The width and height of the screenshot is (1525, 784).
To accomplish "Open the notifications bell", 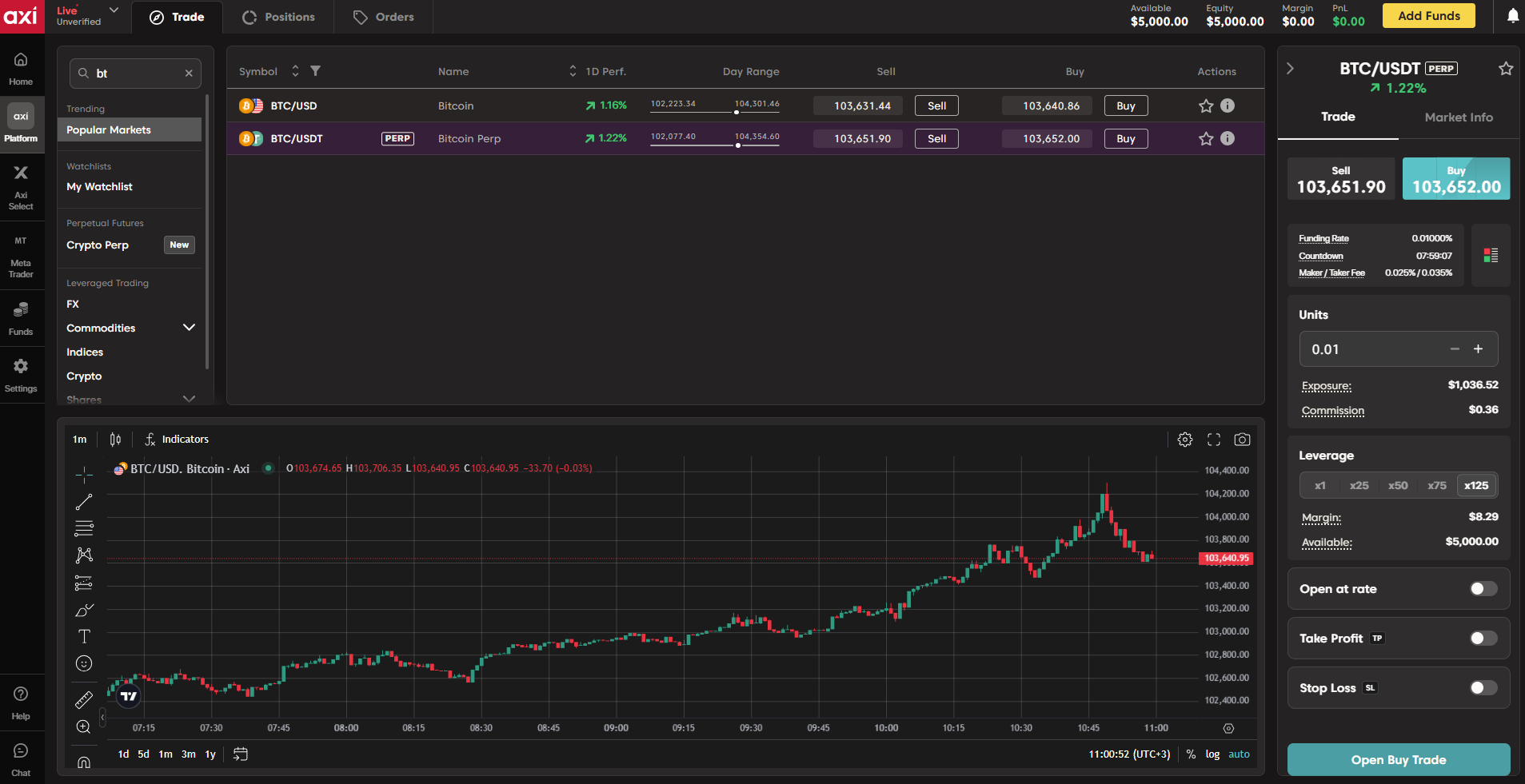I will (1512, 16).
